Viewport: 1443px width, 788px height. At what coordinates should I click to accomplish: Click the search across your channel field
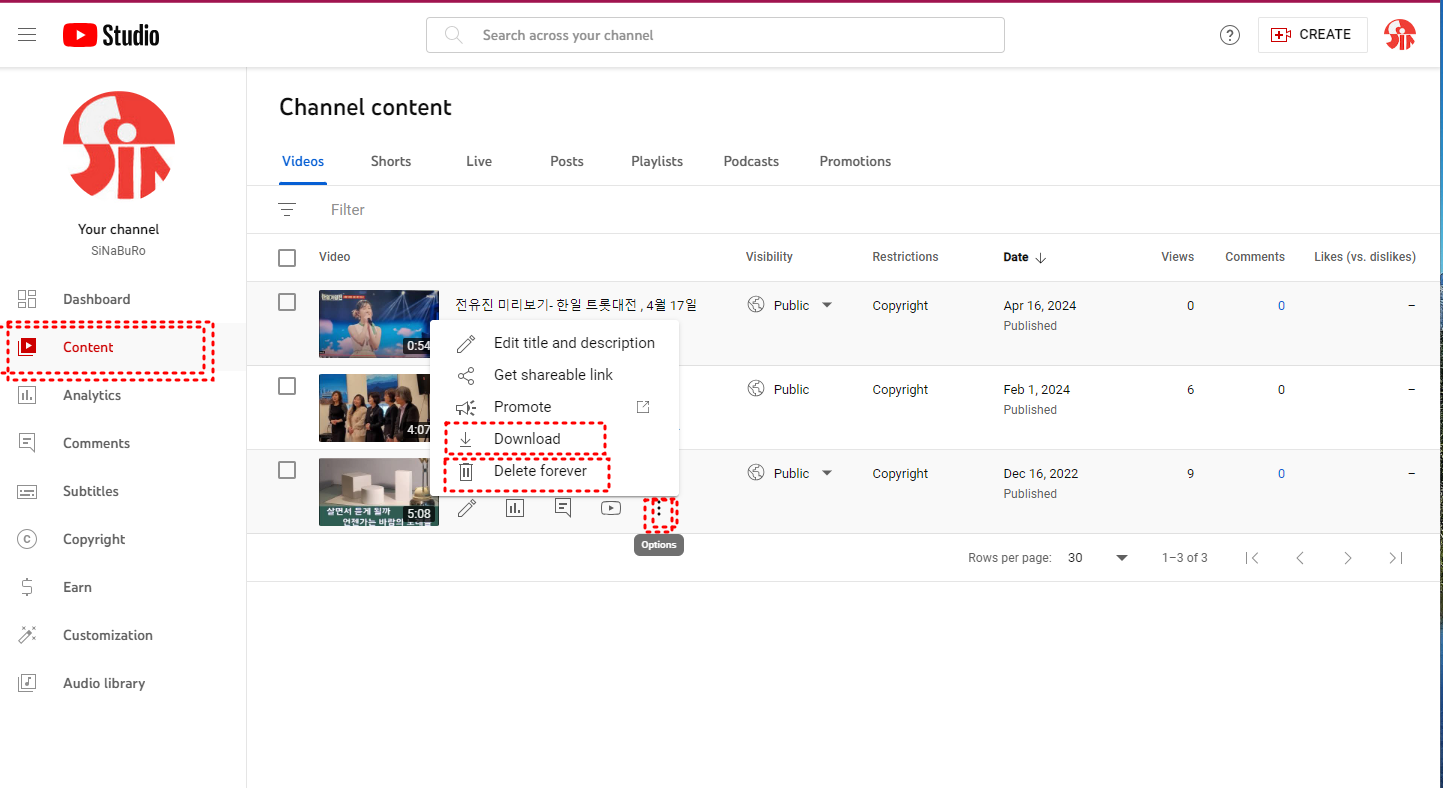715,35
